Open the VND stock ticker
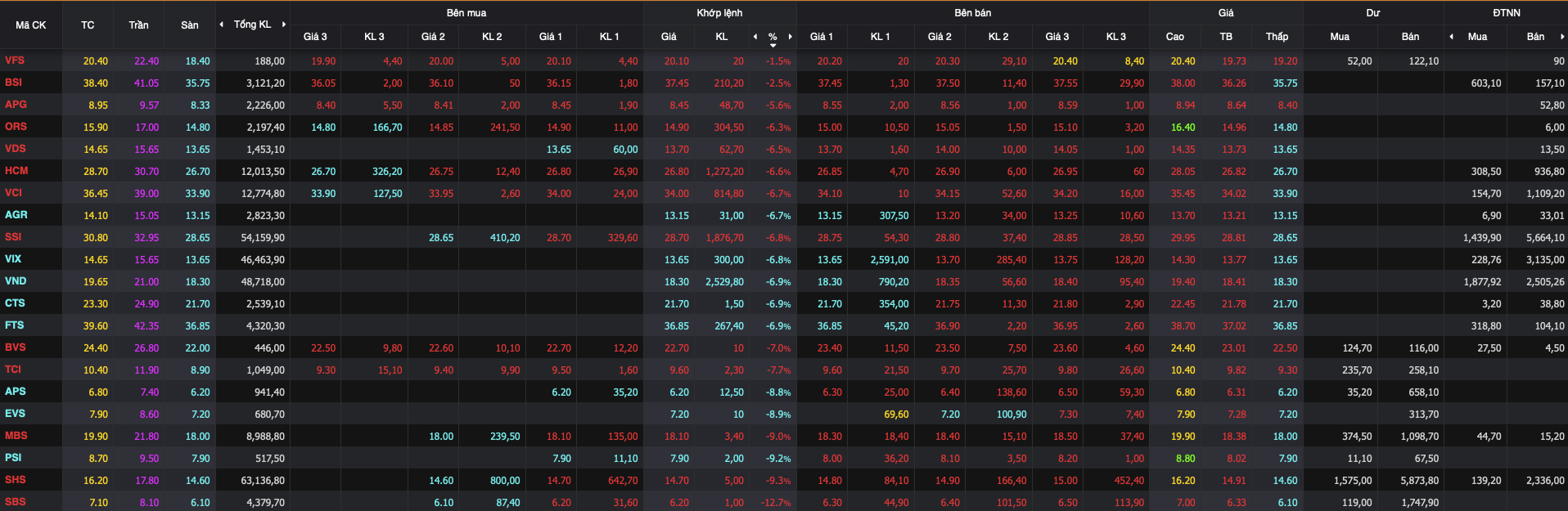 pyautogui.click(x=16, y=281)
